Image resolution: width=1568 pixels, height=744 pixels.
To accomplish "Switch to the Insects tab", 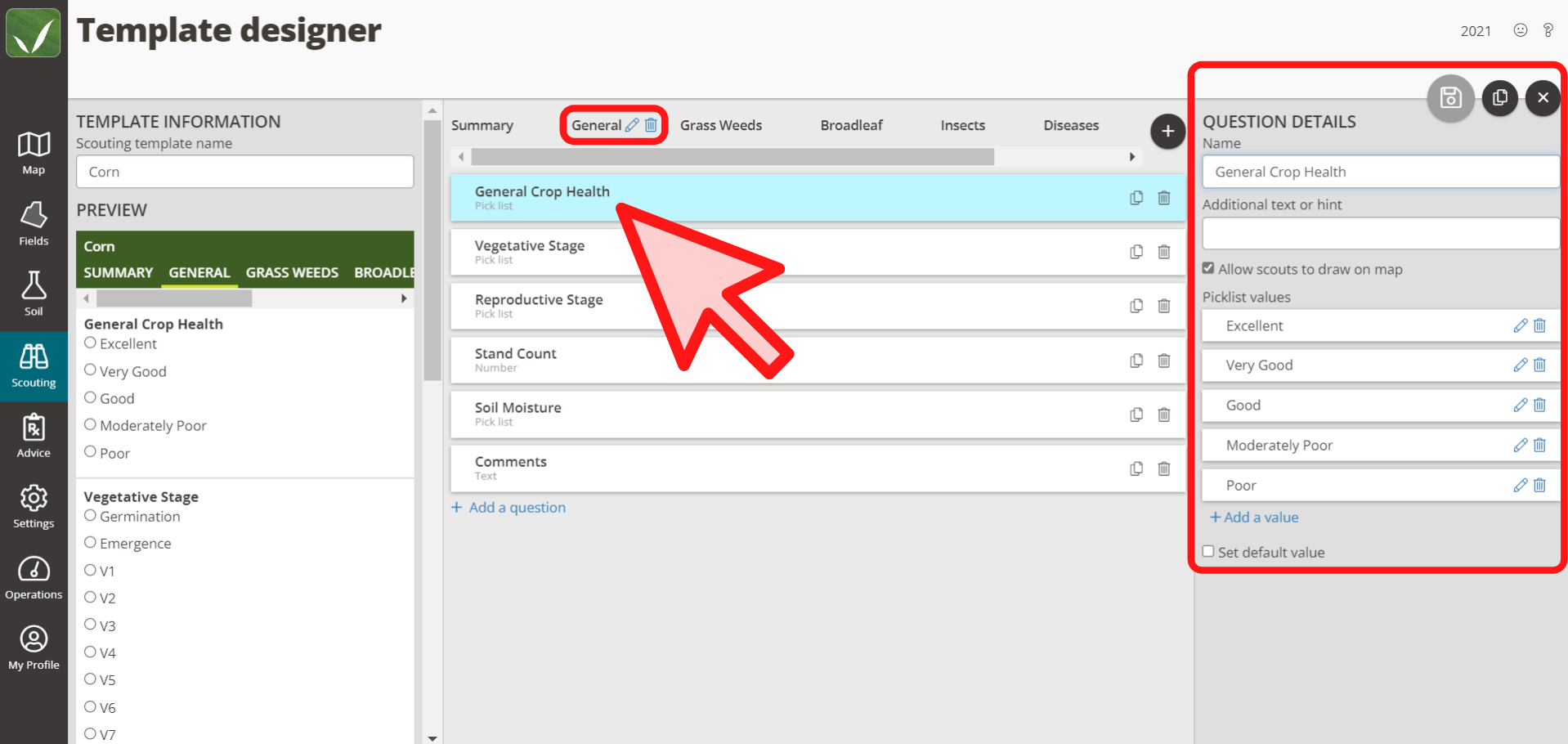I will [x=963, y=125].
